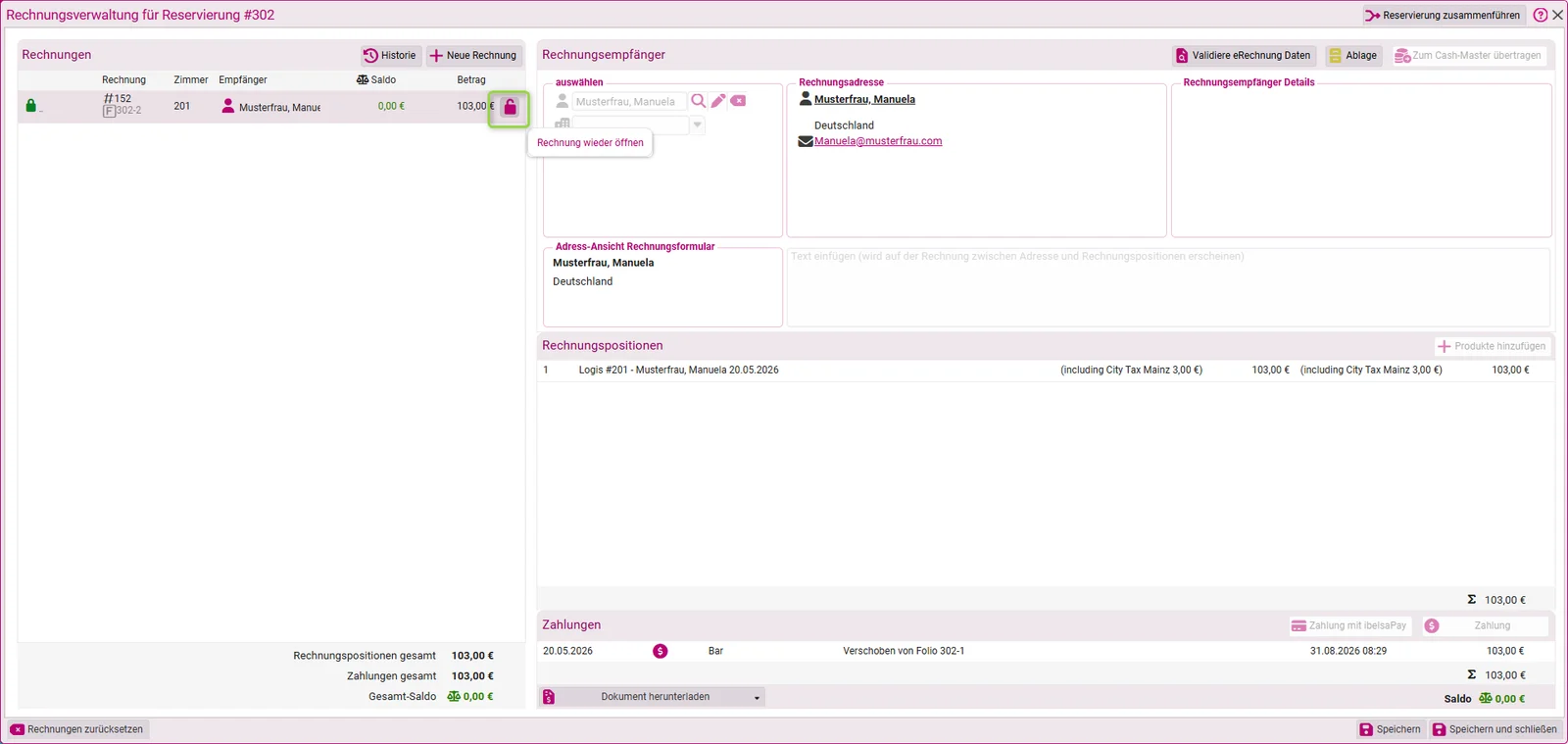Close the Rechnungsverwaltung window

coord(1557,15)
